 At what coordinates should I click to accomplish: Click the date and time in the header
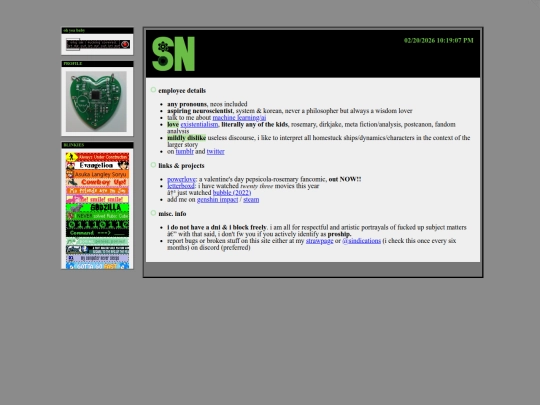[439, 40]
